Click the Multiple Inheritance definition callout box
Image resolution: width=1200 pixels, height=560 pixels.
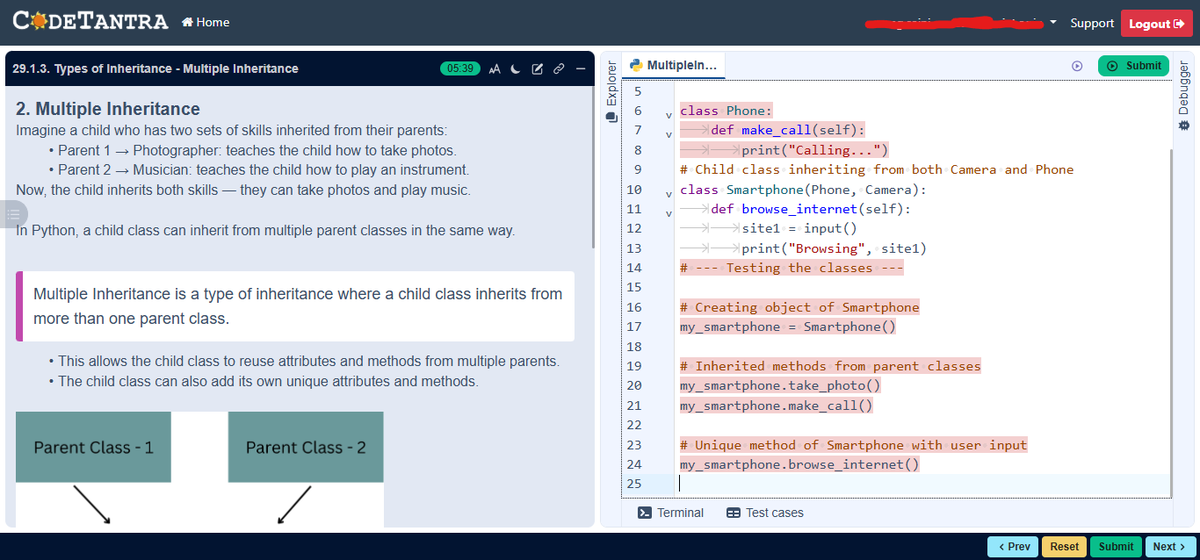point(295,307)
